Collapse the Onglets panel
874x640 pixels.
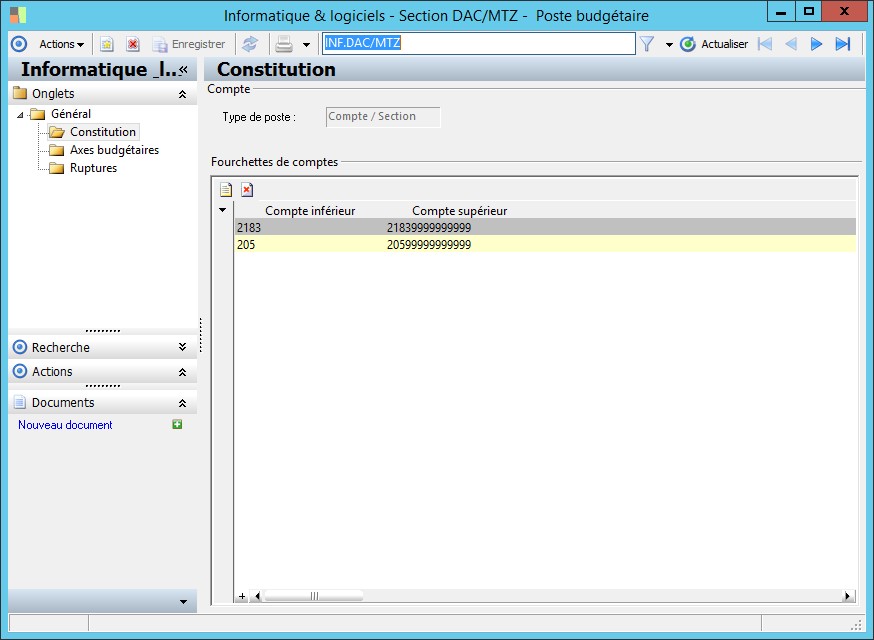182,94
